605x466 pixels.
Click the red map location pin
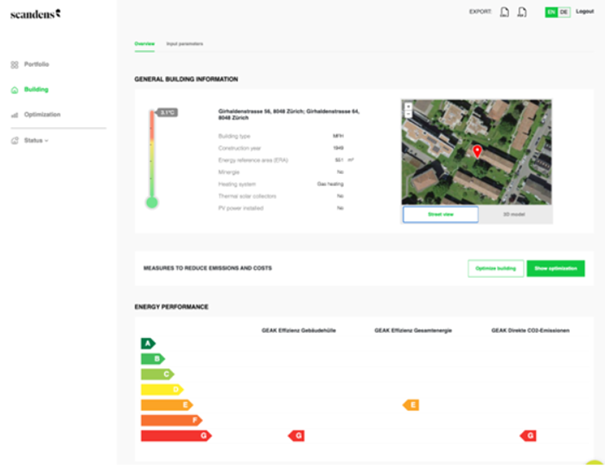(477, 151)
